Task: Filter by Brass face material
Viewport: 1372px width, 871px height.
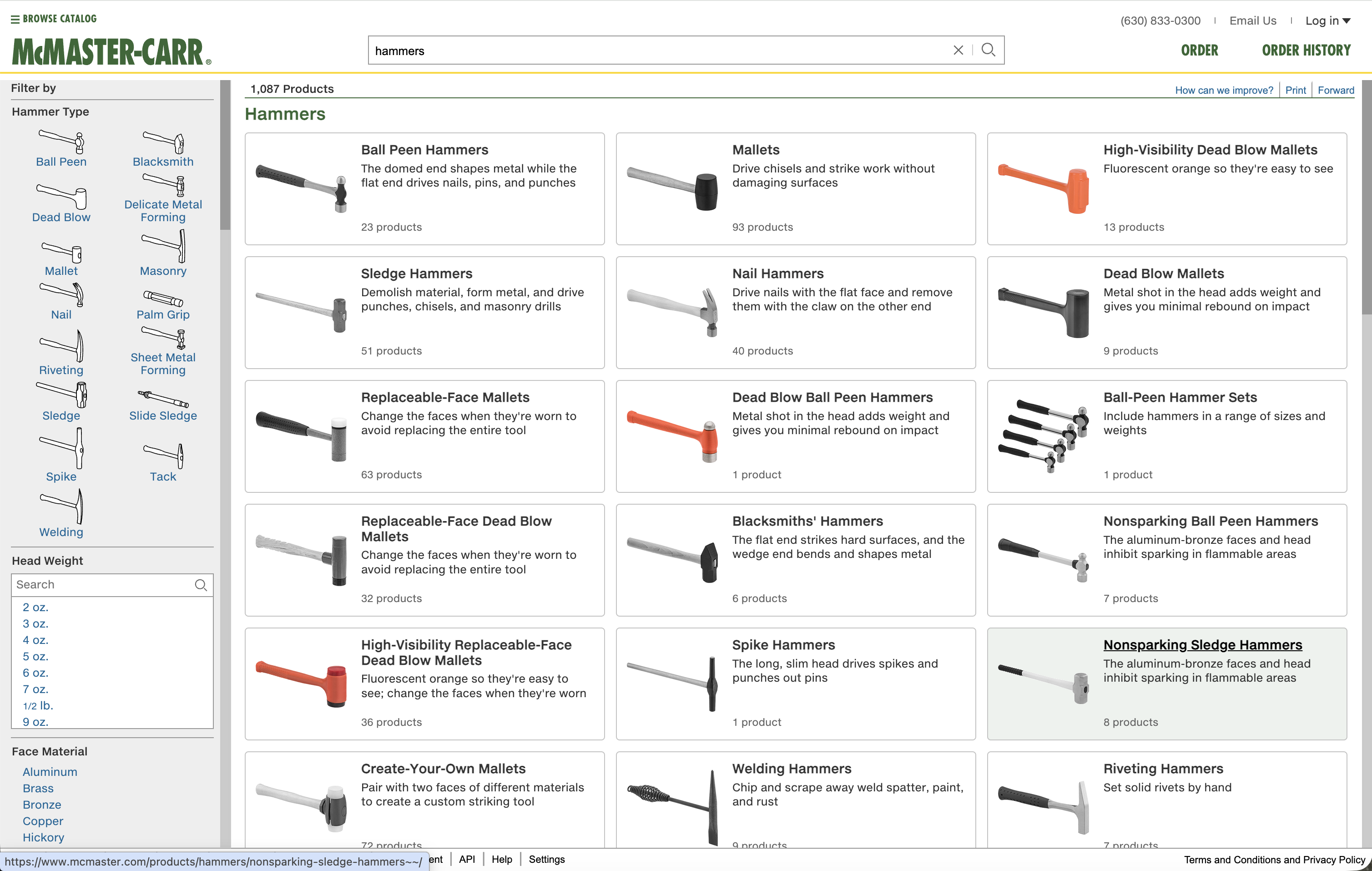Action: pyautogui.click(x=38, y=788)
